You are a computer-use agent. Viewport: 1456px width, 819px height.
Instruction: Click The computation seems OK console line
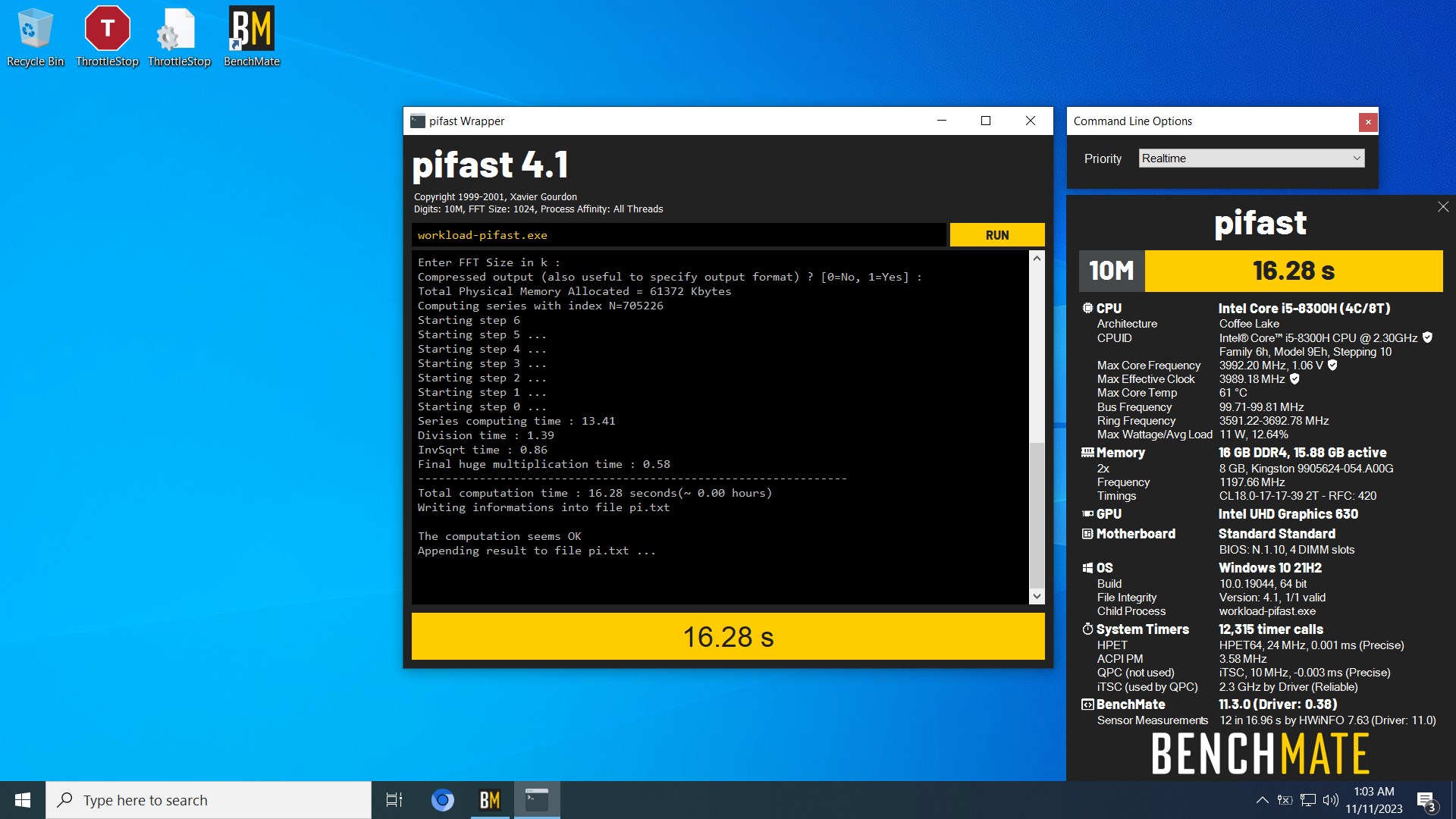(499, 536)
